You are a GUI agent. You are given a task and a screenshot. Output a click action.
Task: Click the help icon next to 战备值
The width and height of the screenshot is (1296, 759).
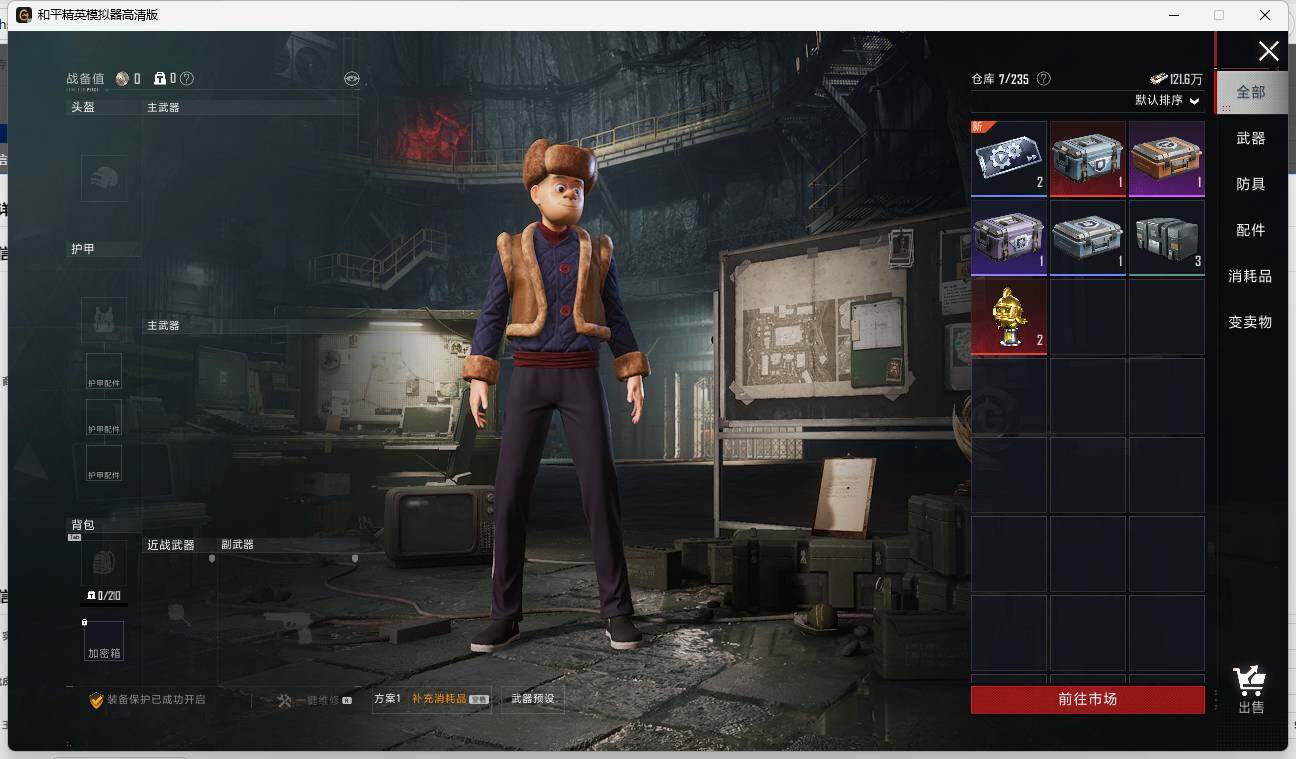(x=187, y=78)
